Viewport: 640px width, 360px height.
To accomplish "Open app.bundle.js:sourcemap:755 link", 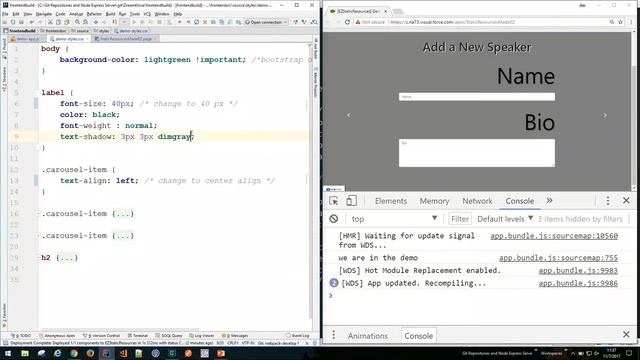I will (x=558, y=258).
